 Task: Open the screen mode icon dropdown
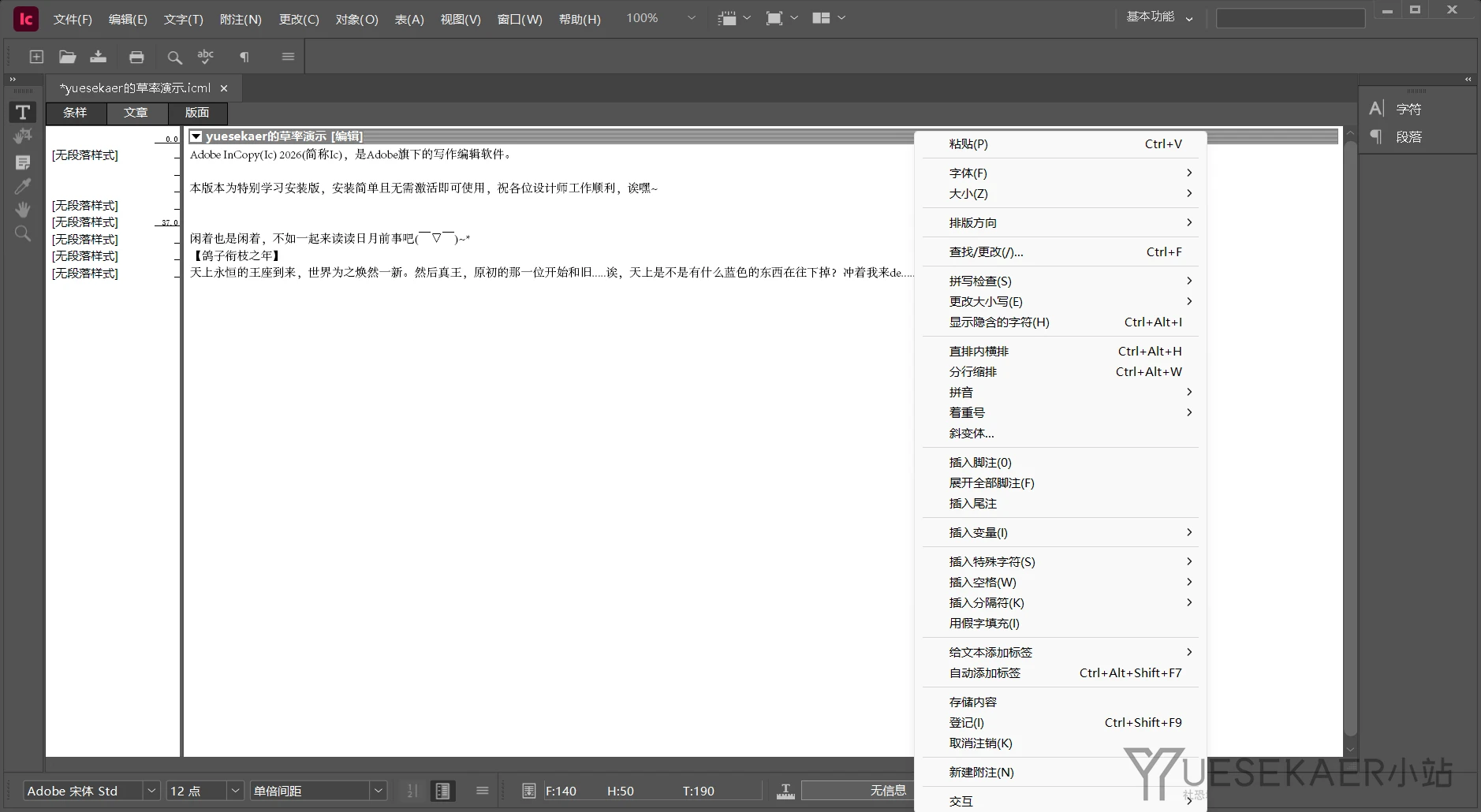tap(782, 18)
